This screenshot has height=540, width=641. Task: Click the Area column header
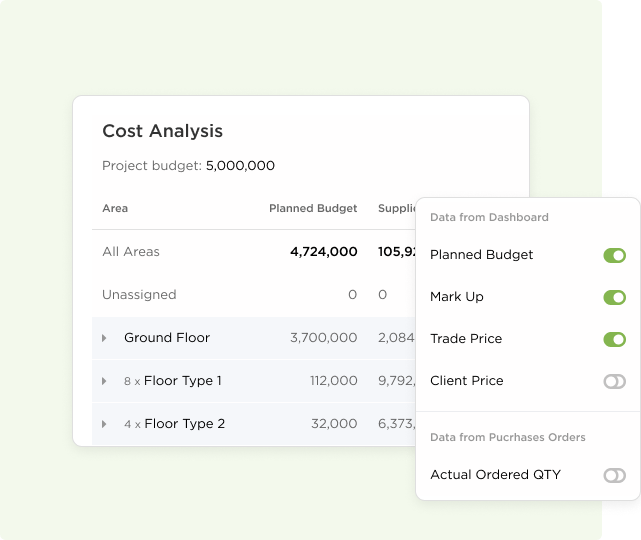pos(115,208)
